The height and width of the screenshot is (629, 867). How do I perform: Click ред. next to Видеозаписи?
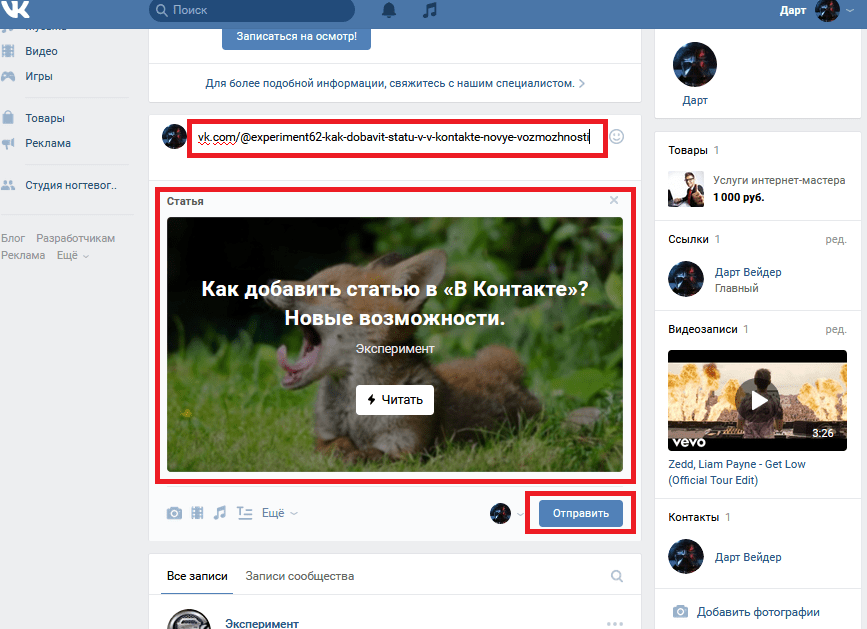pos(836,329)
